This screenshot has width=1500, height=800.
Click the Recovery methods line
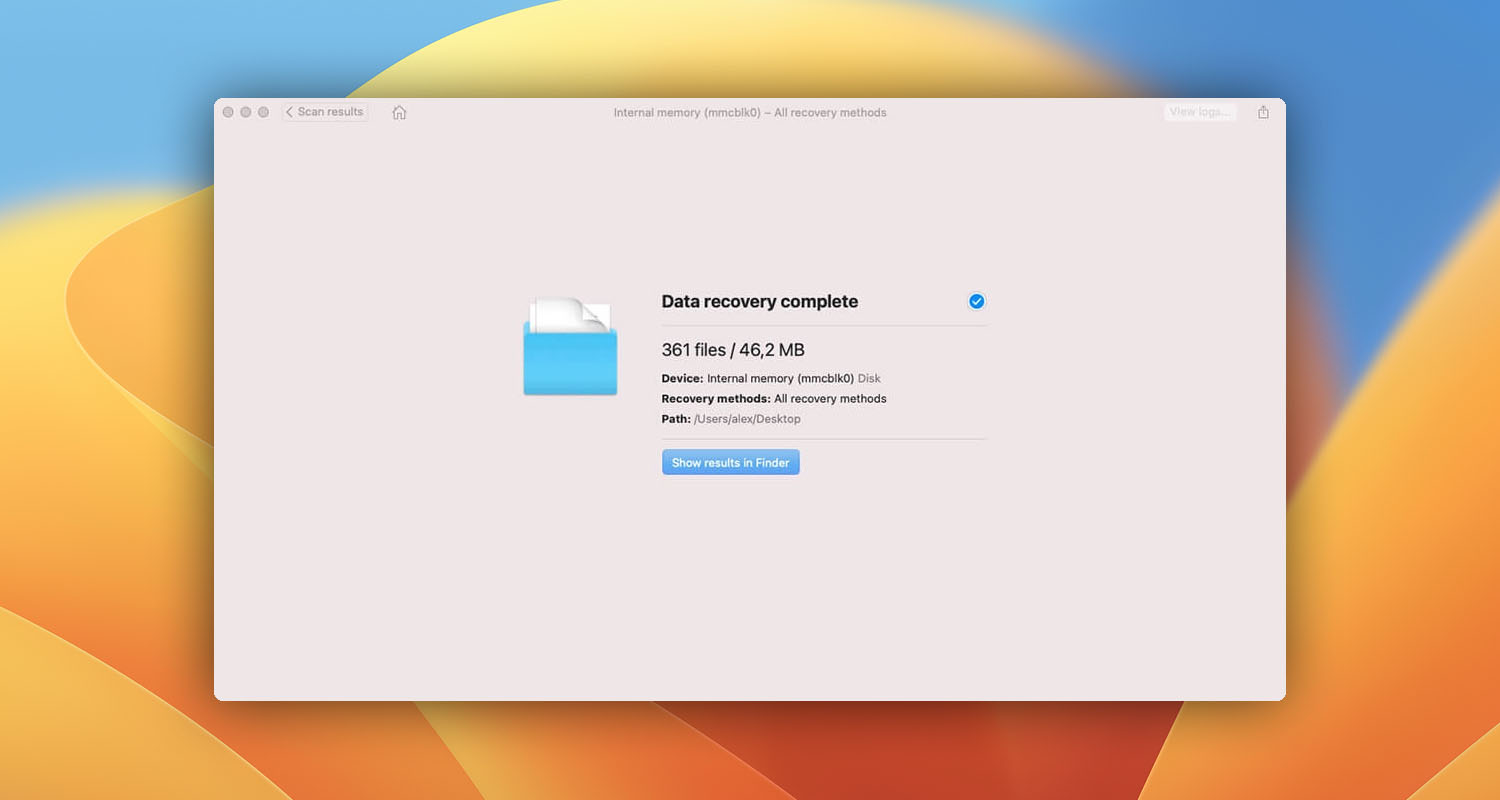[774, 399]
